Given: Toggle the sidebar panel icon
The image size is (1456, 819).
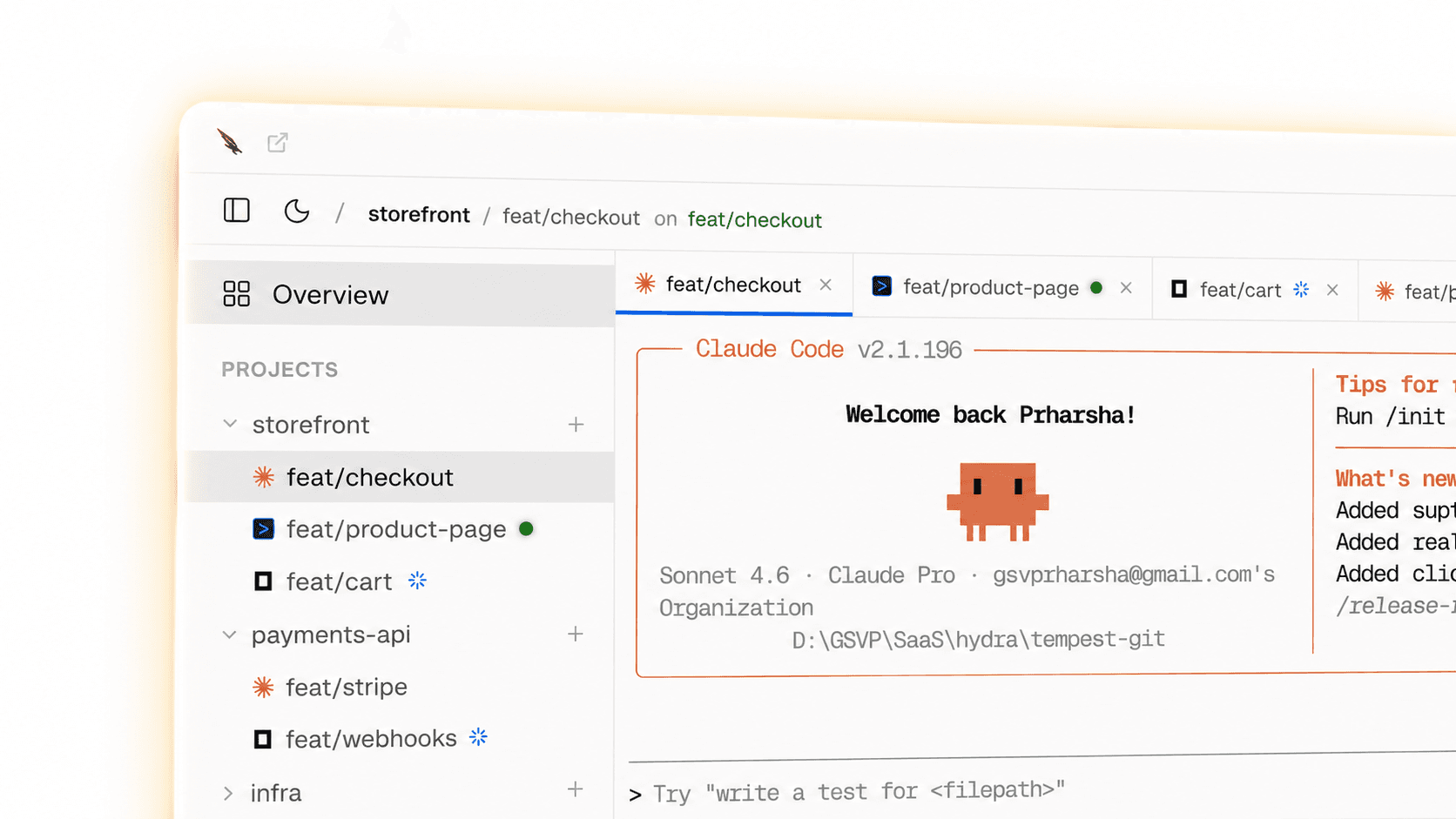Looking at the screenshot, I should click(237, 211).
